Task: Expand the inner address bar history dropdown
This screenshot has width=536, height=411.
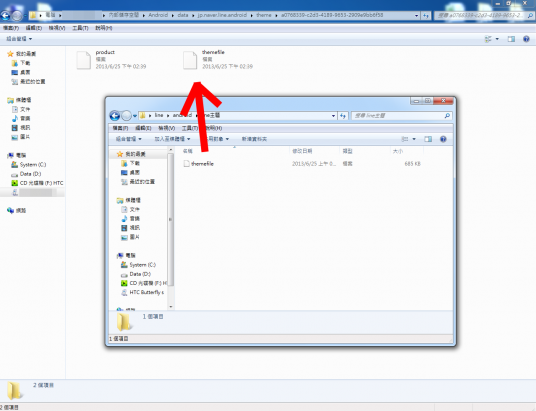Action: tap(333, 116)
